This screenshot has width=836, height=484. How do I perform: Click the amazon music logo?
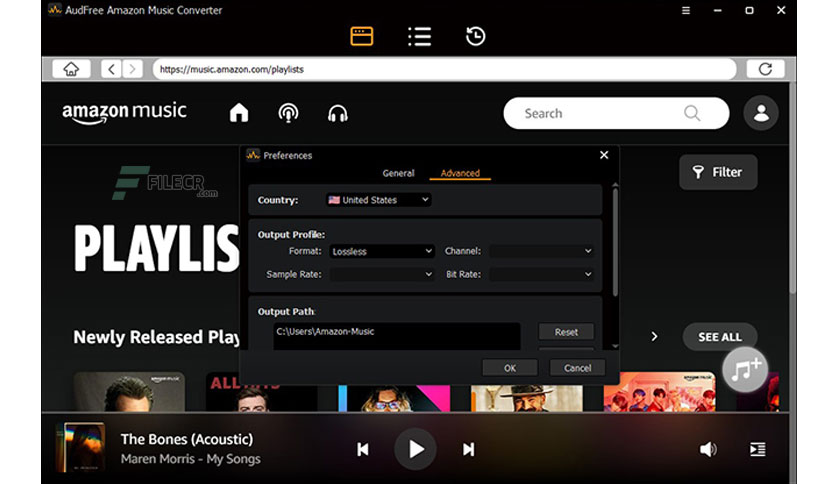tap(124, 112)
